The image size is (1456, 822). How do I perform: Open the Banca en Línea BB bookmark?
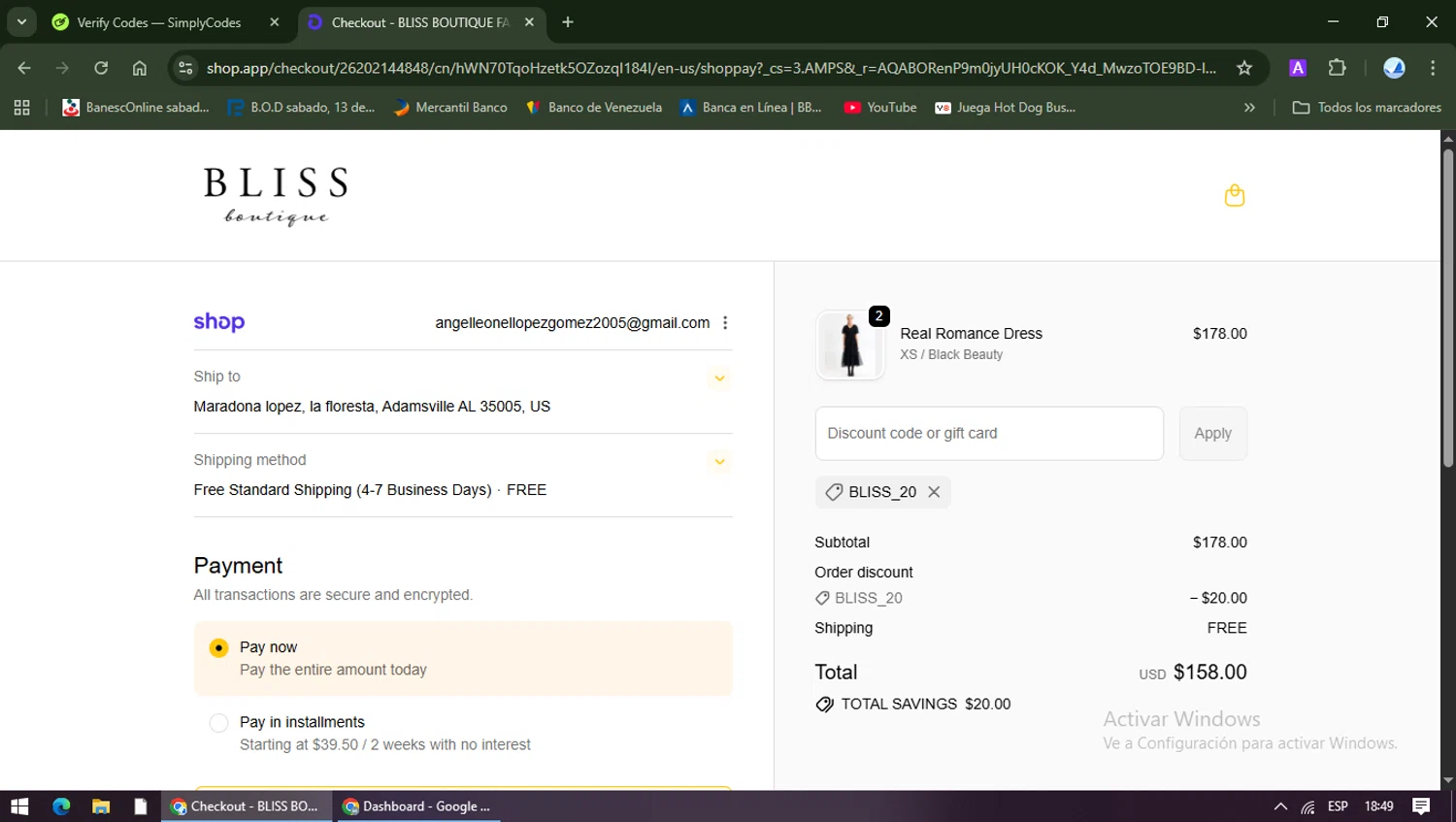coord(751,108)
